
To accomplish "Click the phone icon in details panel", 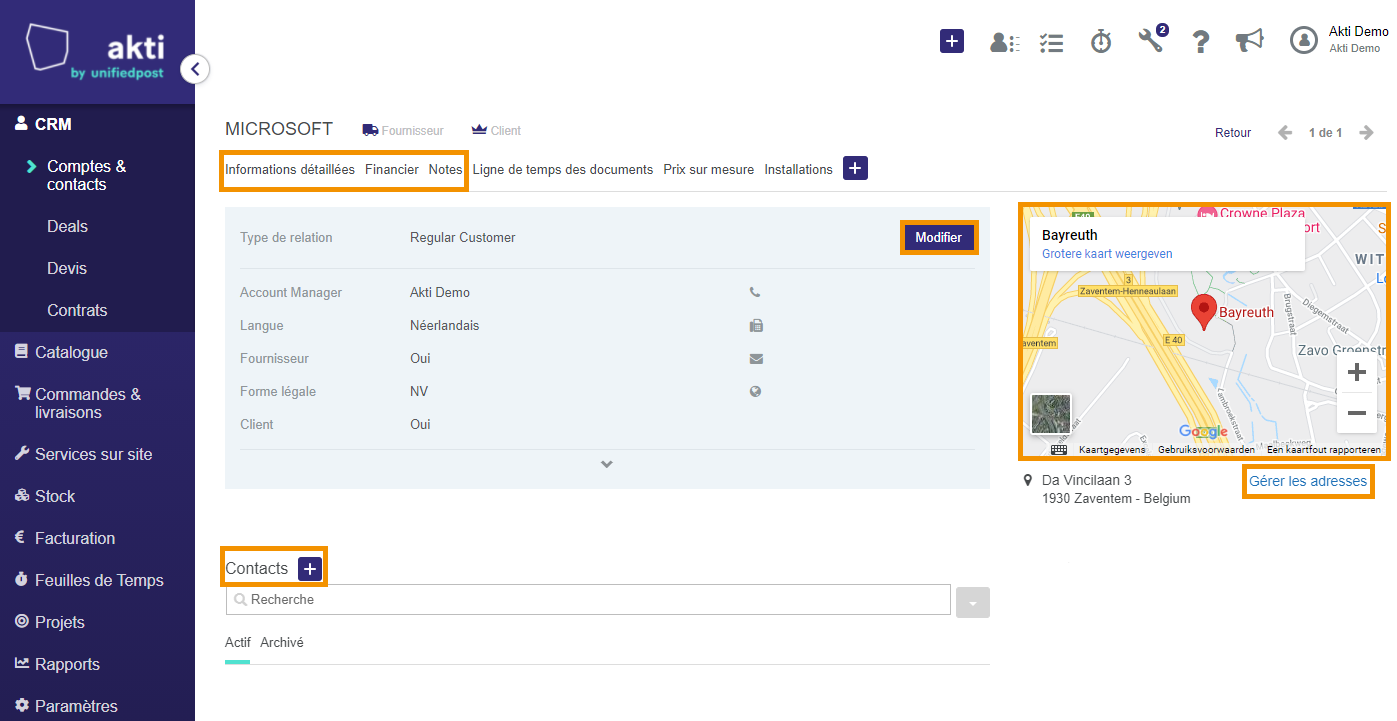I will pyautogui.click(x=755, y=293).
